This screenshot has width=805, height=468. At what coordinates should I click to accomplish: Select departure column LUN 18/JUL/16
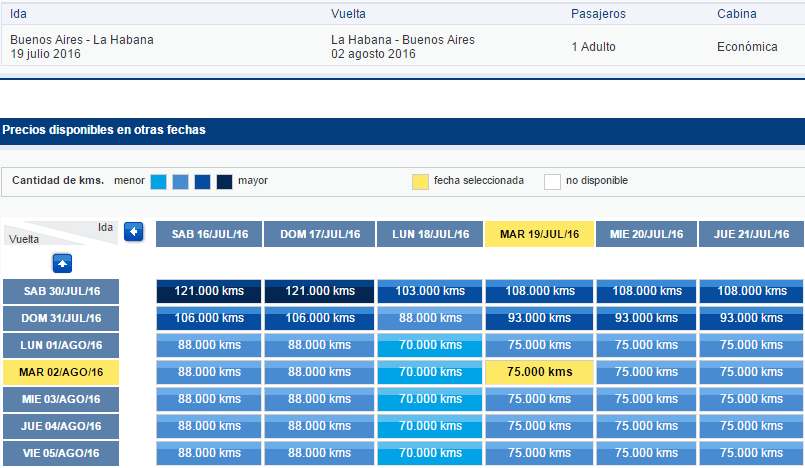430,234
